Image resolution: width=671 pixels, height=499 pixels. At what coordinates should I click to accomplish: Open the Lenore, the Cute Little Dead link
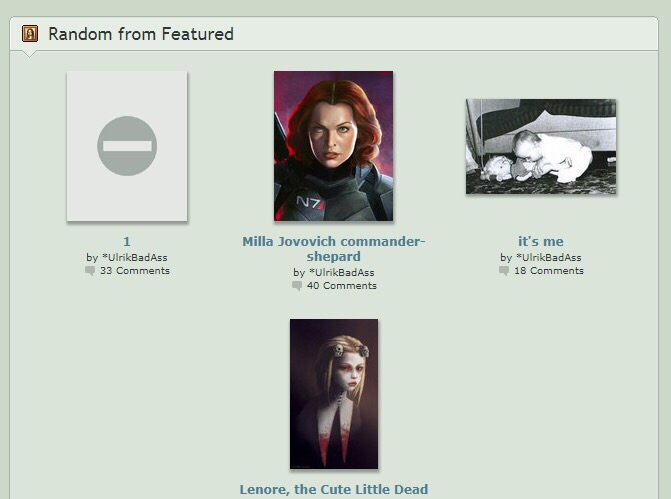334,489
